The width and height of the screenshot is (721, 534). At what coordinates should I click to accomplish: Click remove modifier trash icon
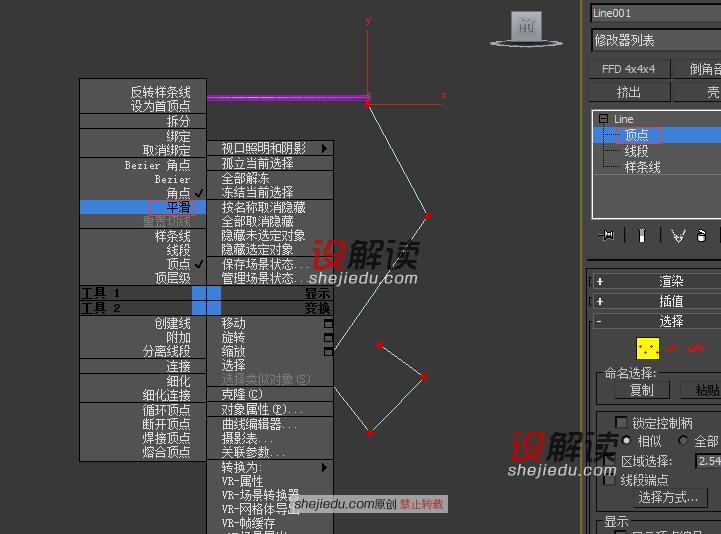701,236
